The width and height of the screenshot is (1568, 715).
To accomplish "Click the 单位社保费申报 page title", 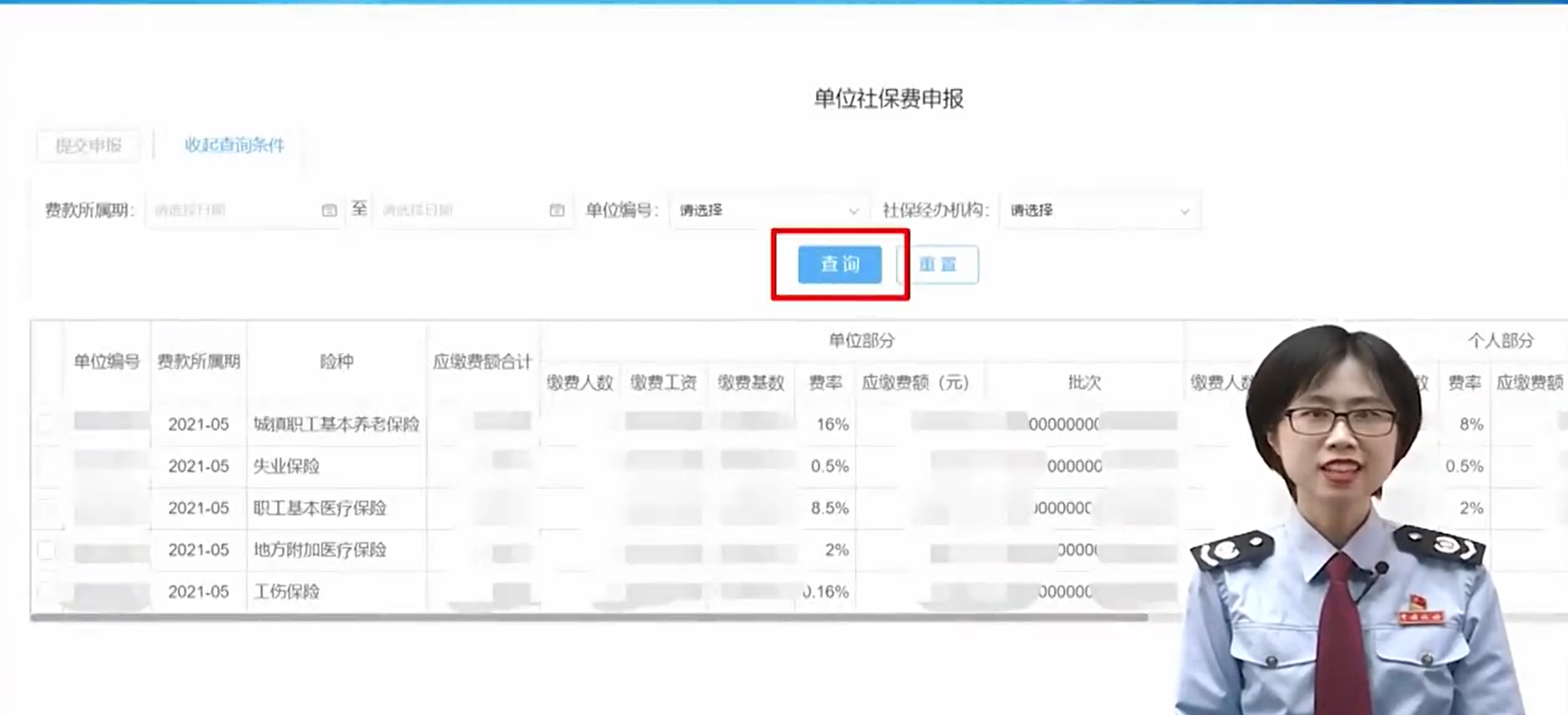I will (x=889, y=98).
